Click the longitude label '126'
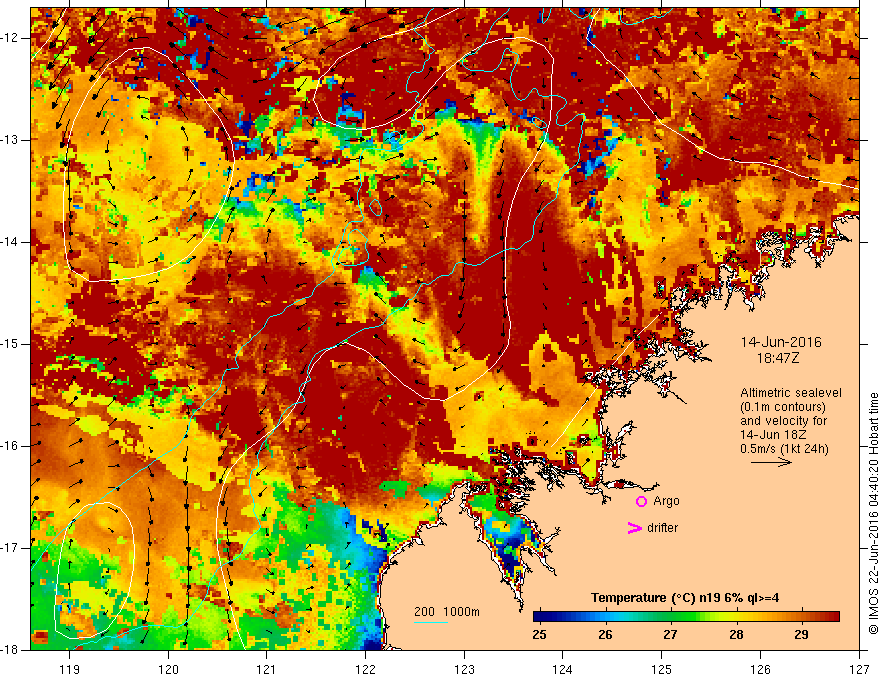Image resolution: width=880 pixels, height=680 pixels. (760, 669)
